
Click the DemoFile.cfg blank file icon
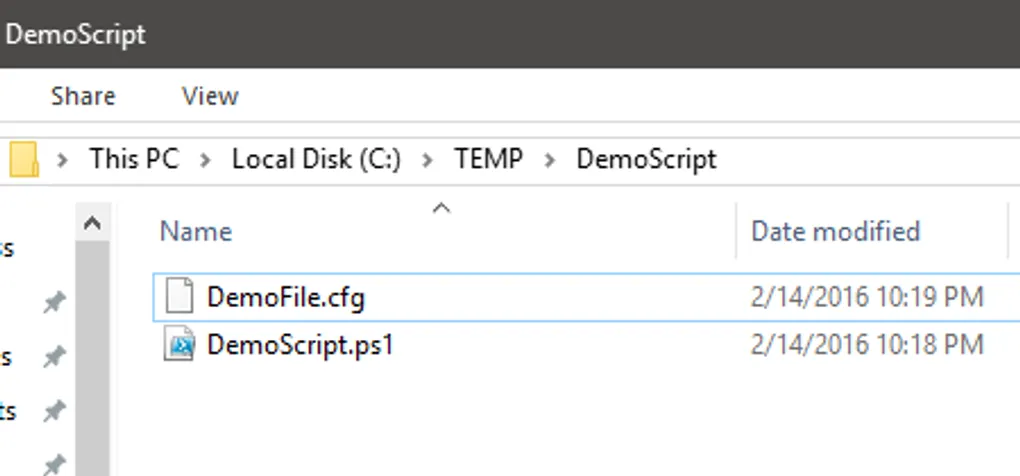point(178,297)
